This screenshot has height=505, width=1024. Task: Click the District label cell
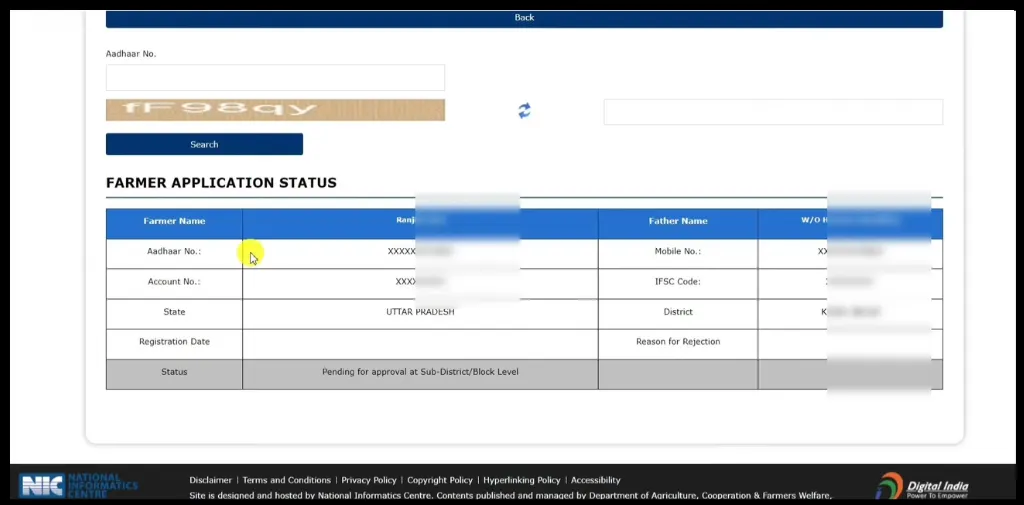pos(678,312)
